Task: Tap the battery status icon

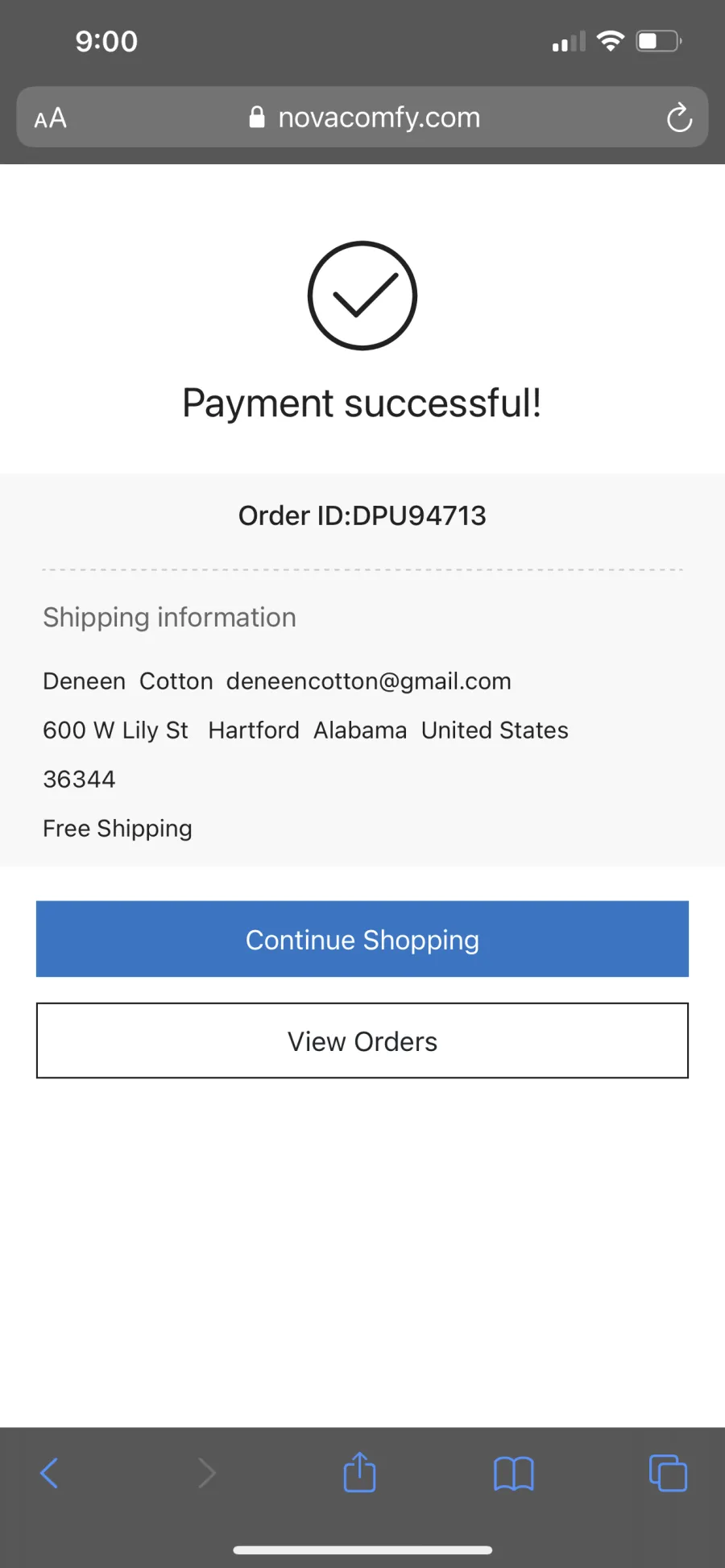Action: coord(659,41)
